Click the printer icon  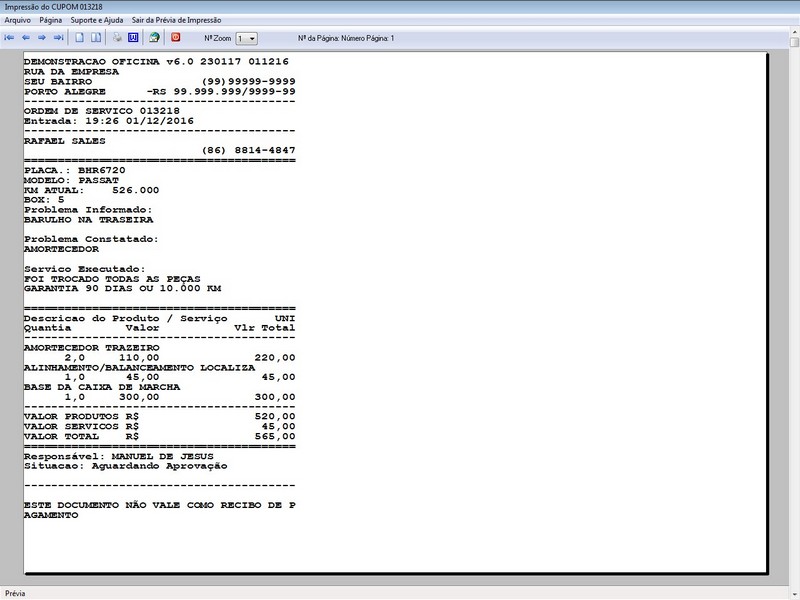point(117,38)
